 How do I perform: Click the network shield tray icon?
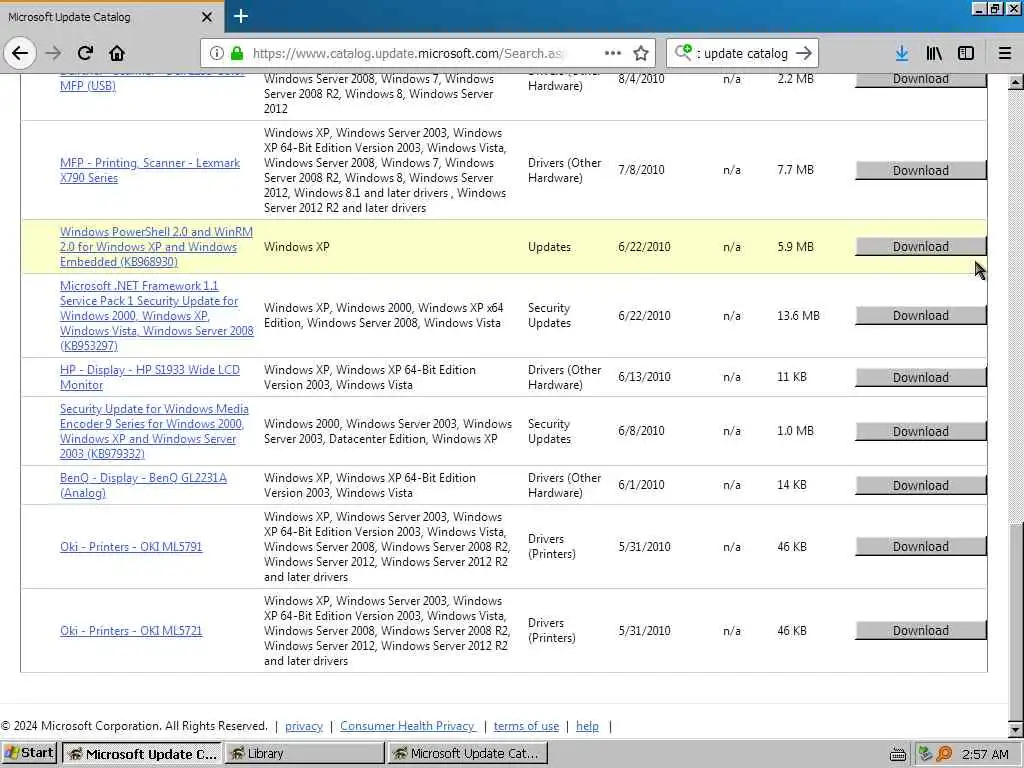click(925, 754)
